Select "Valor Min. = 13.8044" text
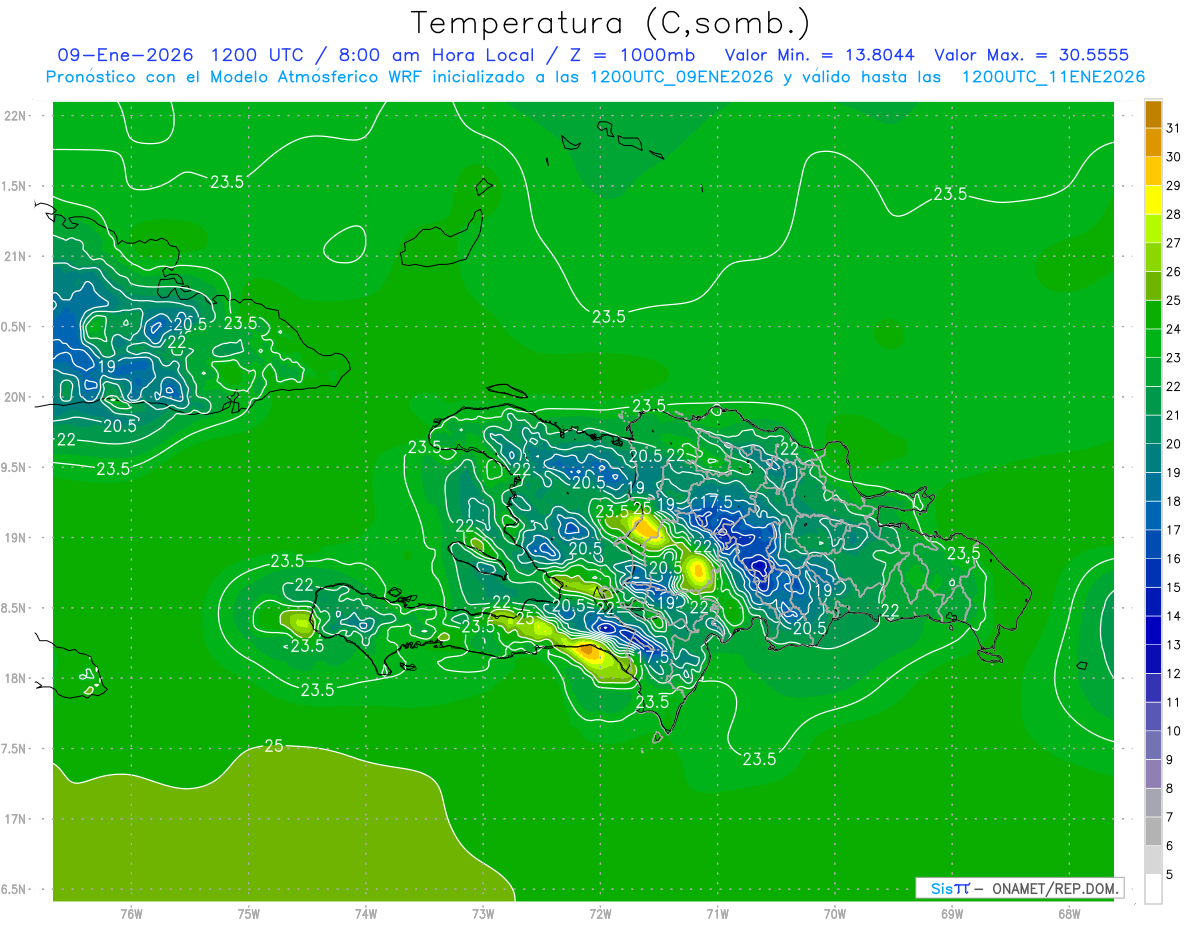 [820, 55]
